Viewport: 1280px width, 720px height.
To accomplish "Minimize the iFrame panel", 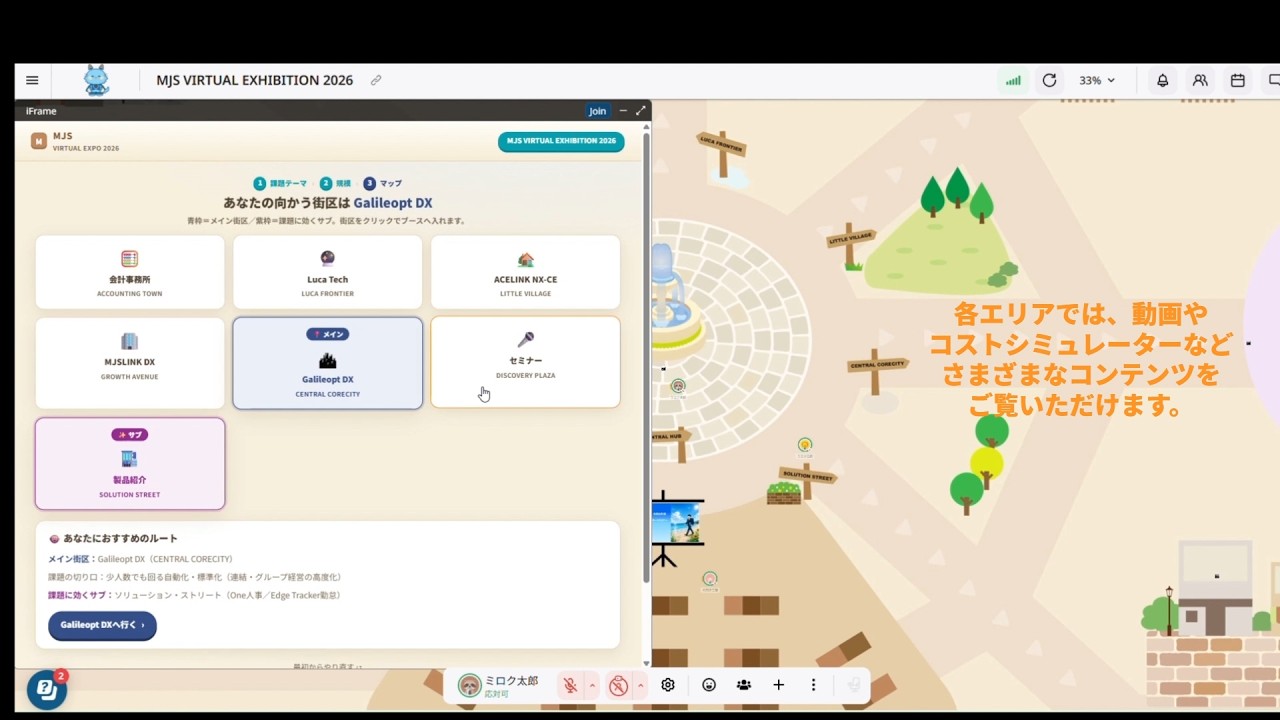I will (x=623, y=110).
